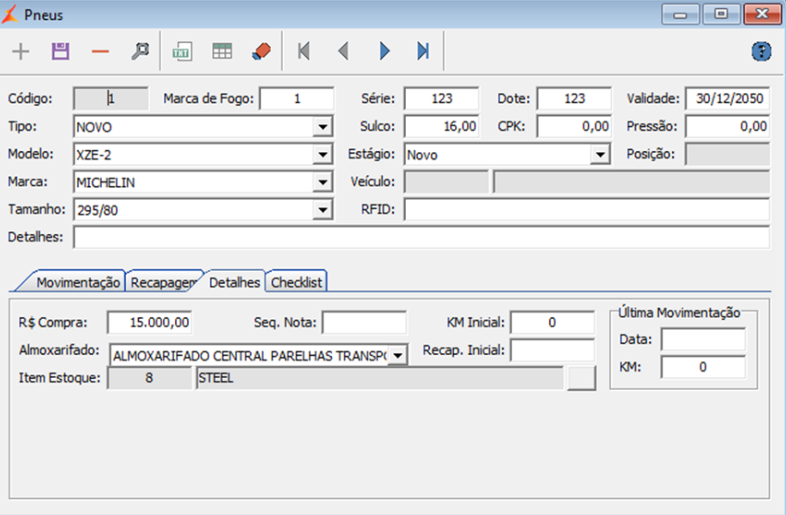Screen dimensions: 786x515
Task: Switch to the Movimentação tab
Action: (77, 282)
